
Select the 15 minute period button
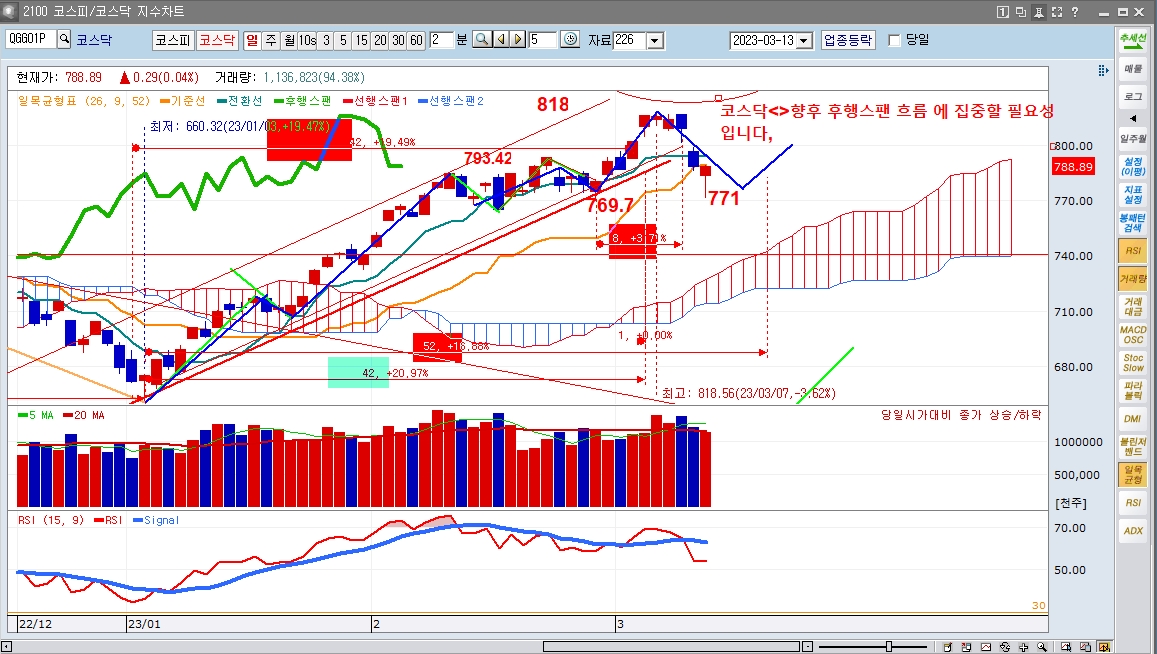pos(361,40)
